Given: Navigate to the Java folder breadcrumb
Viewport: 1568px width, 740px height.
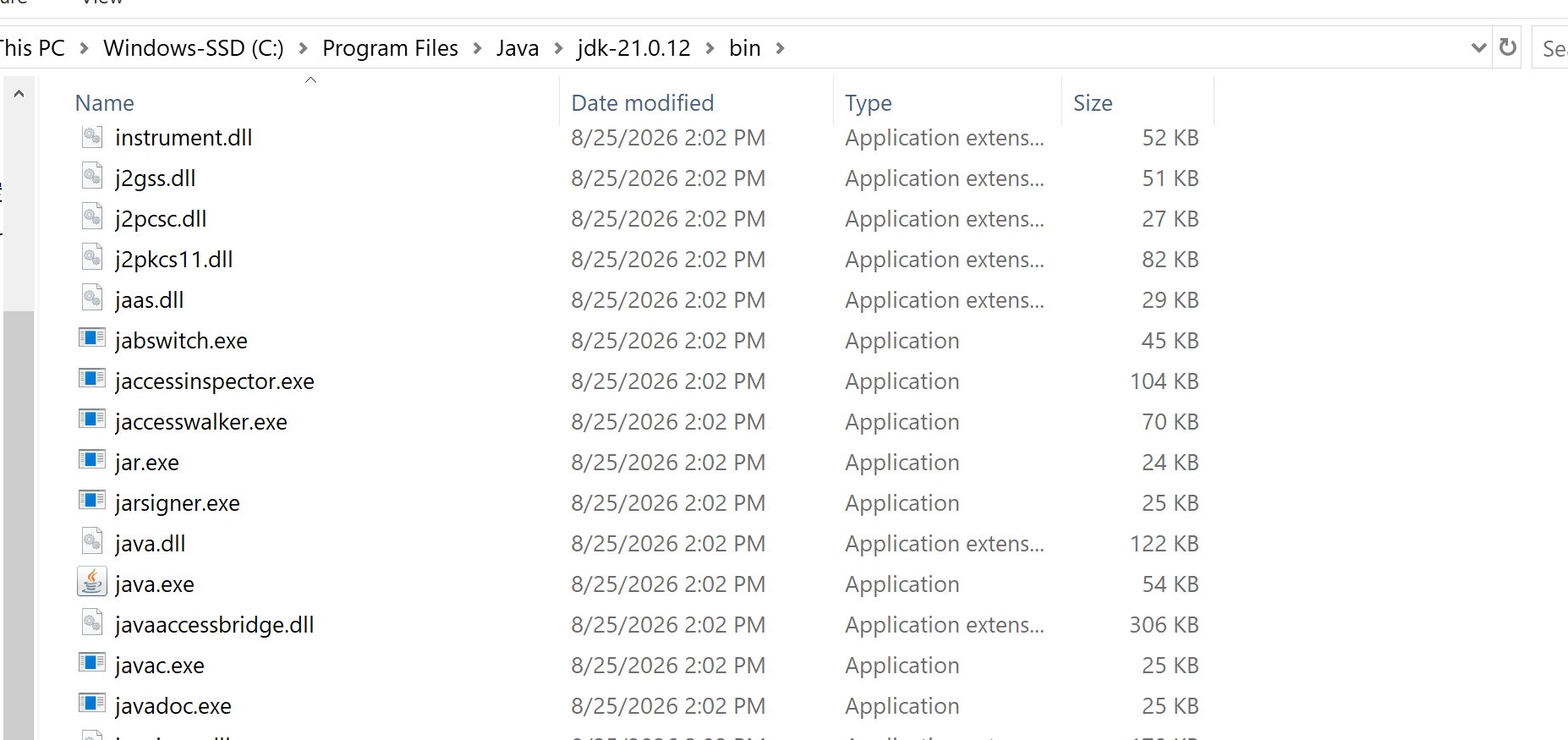Looking at the screenshot, I should pos(518,48).
